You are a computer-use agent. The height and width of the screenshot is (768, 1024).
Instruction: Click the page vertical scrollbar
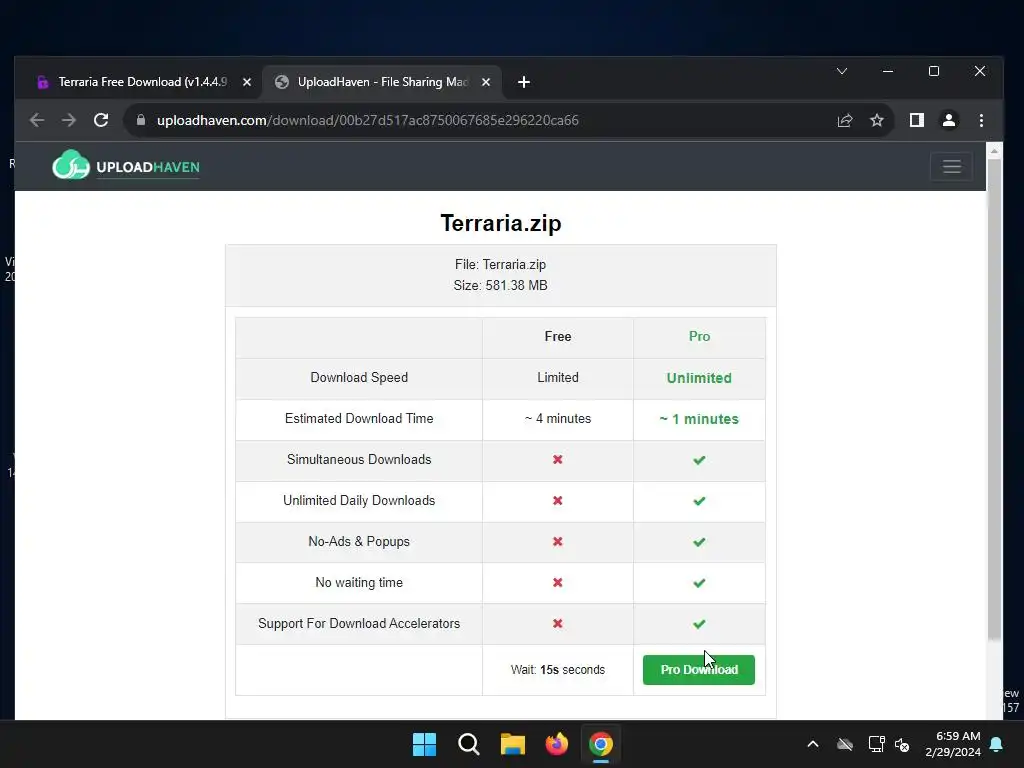coord(994,398)
